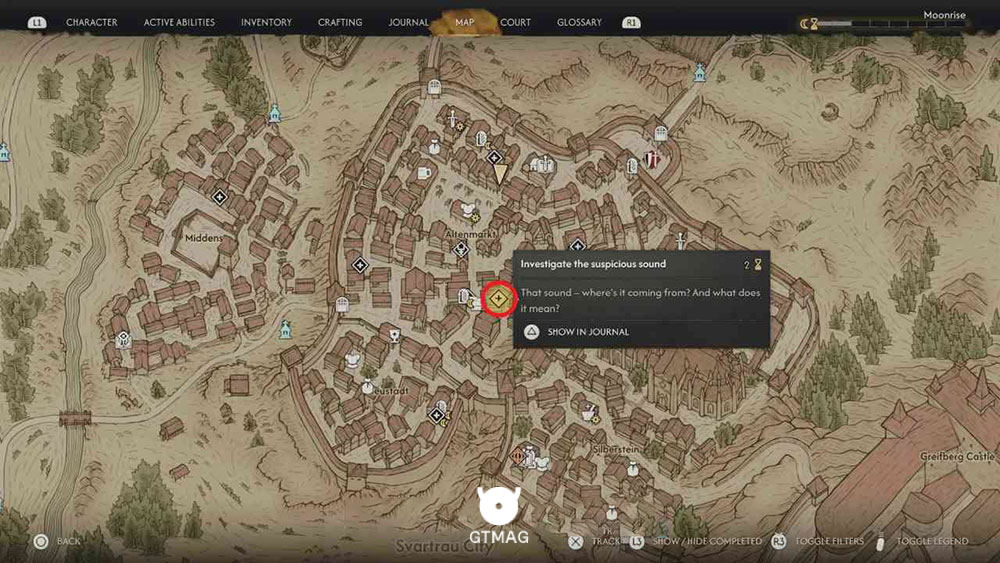Click Track to follow the quest
1000x563 pixels.
coord(594,541)
